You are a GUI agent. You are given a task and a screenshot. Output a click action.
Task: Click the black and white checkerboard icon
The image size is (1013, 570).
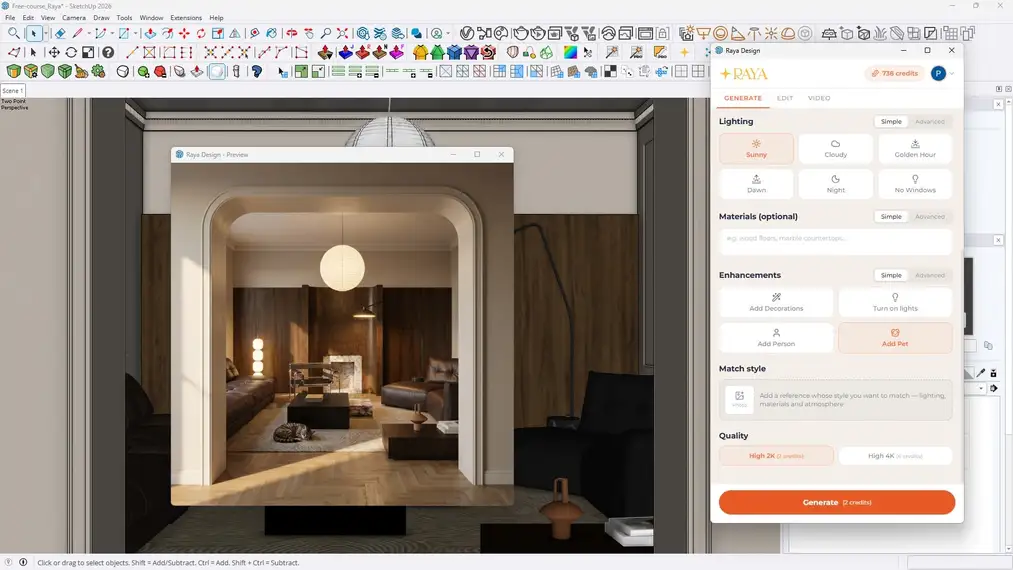pyautogui.click(x=610, y=71)
